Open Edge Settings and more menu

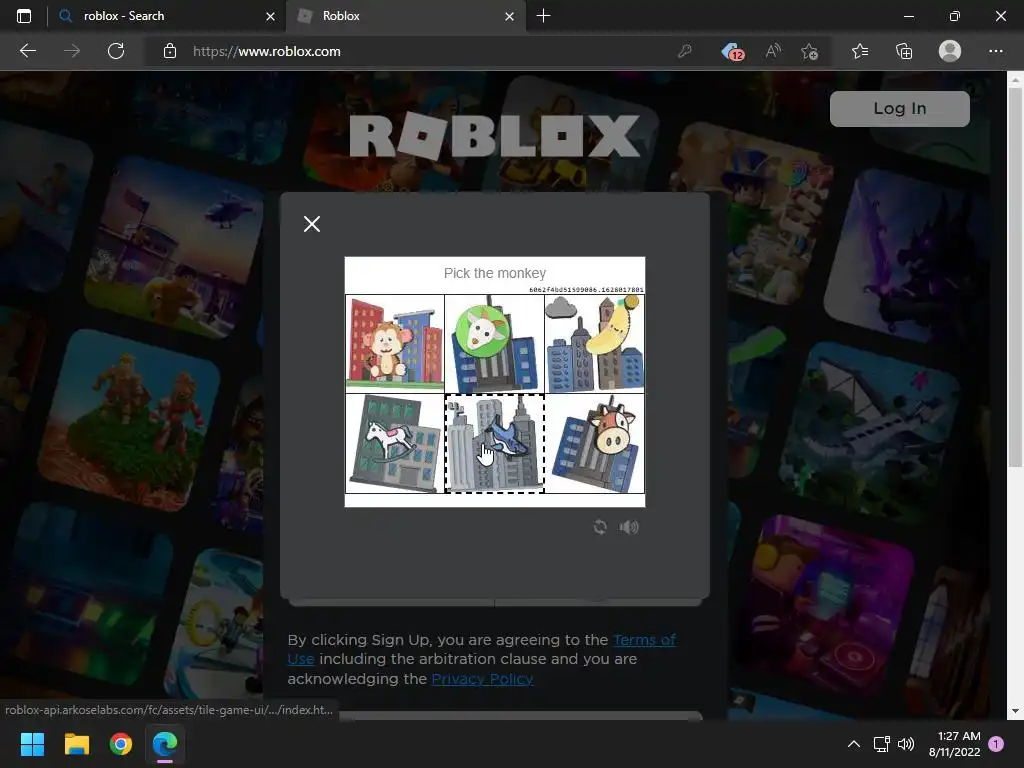pyautogui.click(x=995, y=51)
